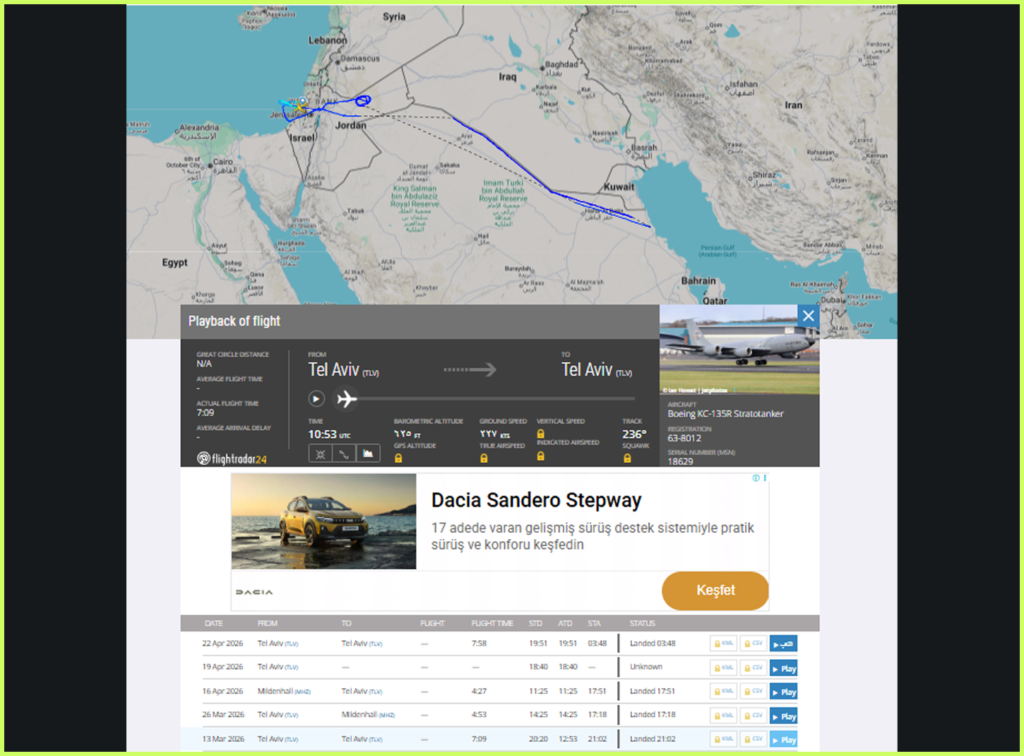Click the FLIGHT TIME column header
The image size is (1024, 756).
click(492, 623)
